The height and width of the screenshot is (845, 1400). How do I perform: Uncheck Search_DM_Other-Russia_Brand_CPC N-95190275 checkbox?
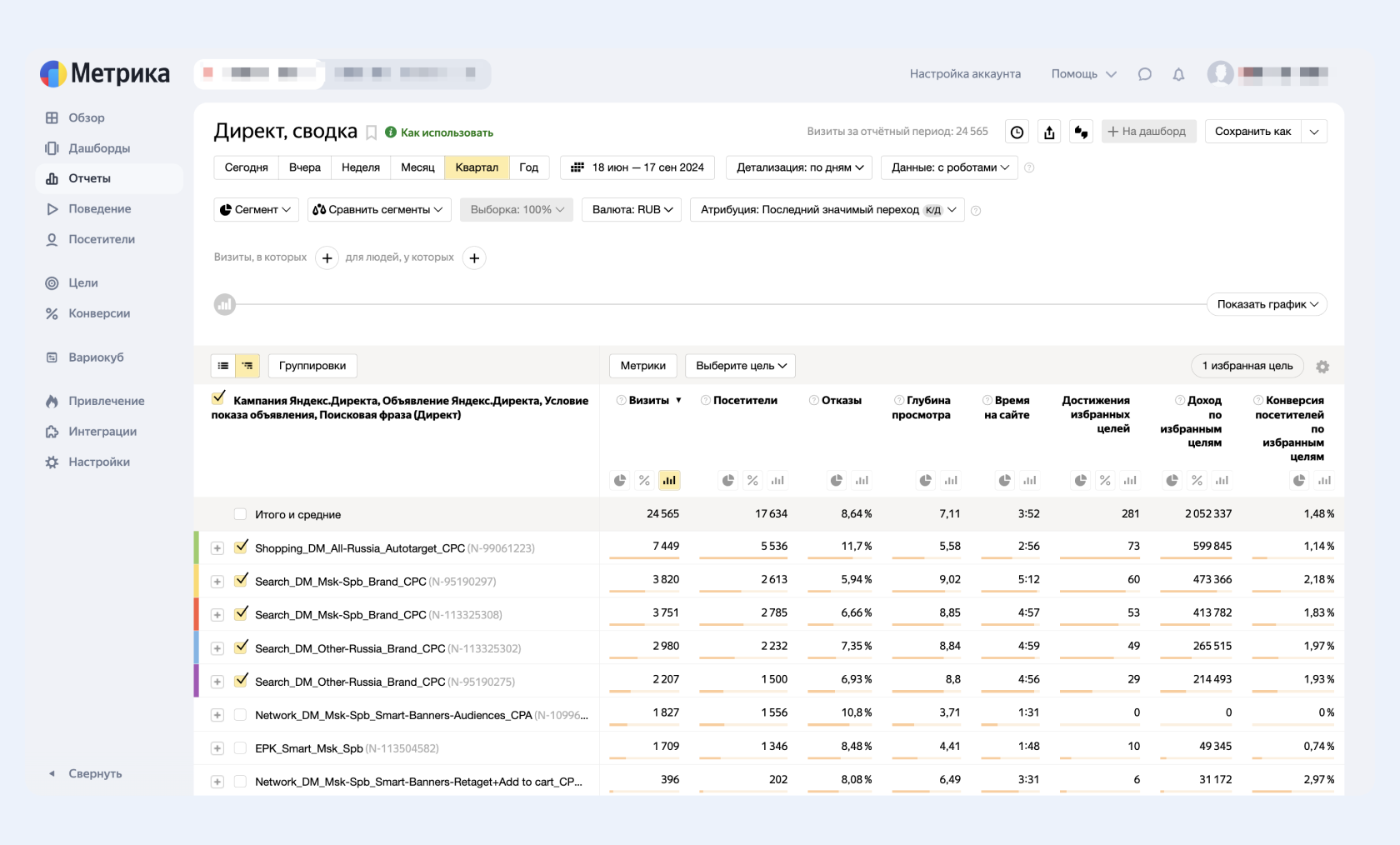[x=241, y=680]
